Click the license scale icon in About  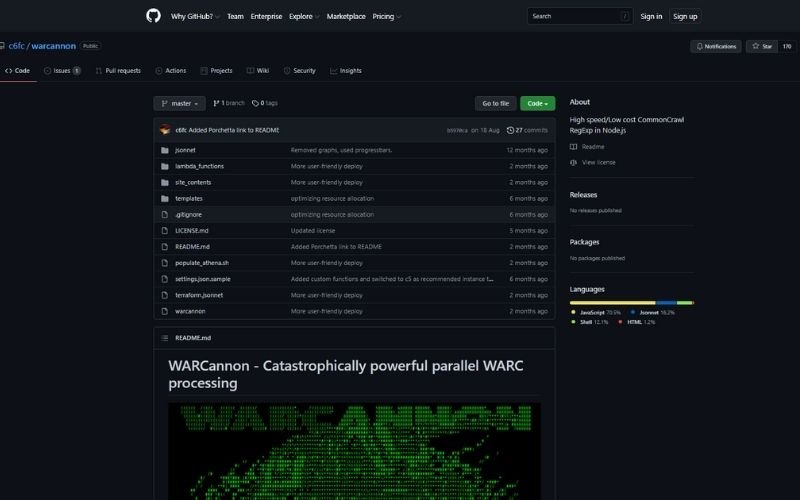[x=573, y=162]
